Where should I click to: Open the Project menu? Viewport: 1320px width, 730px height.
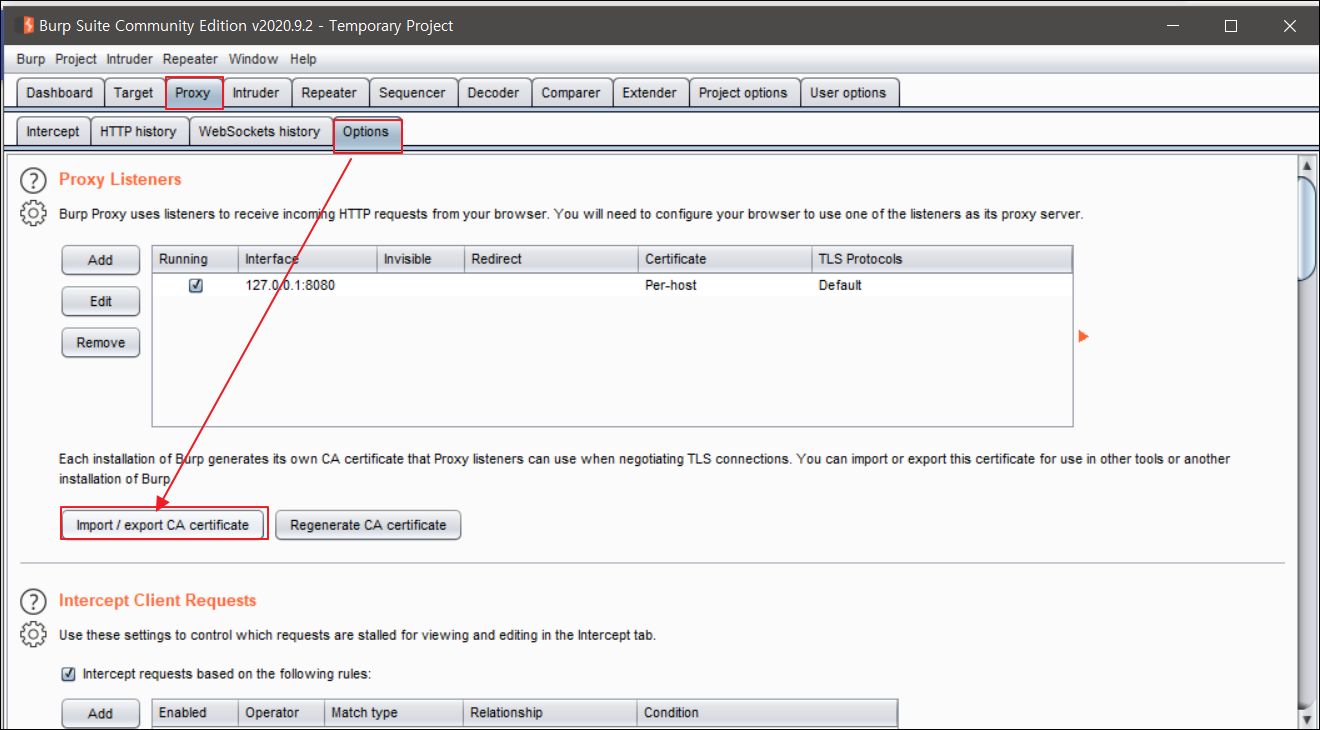point(76,59)
